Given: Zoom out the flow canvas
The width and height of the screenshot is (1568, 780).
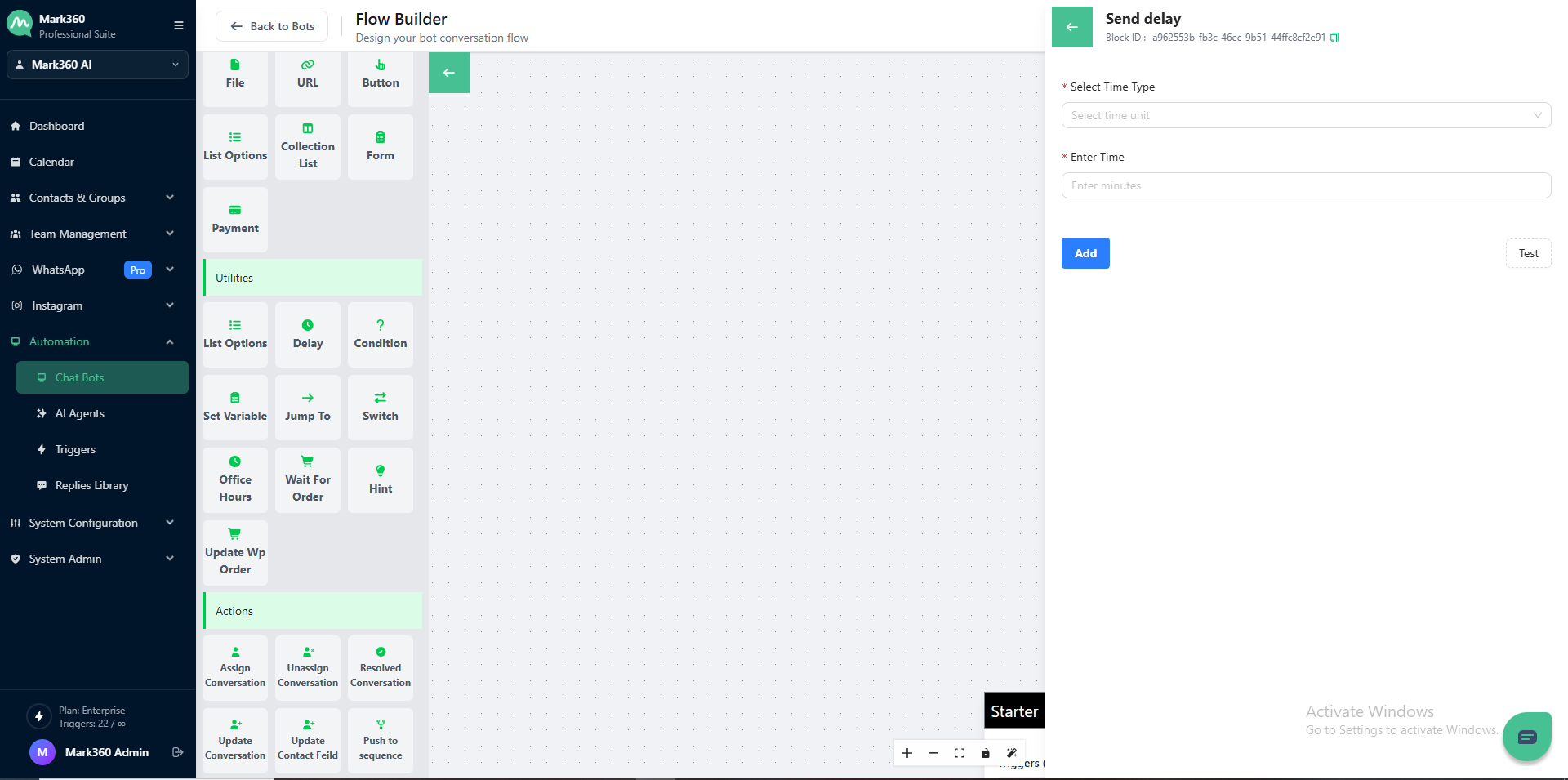Looking at the screenshot, I should 933,753.
